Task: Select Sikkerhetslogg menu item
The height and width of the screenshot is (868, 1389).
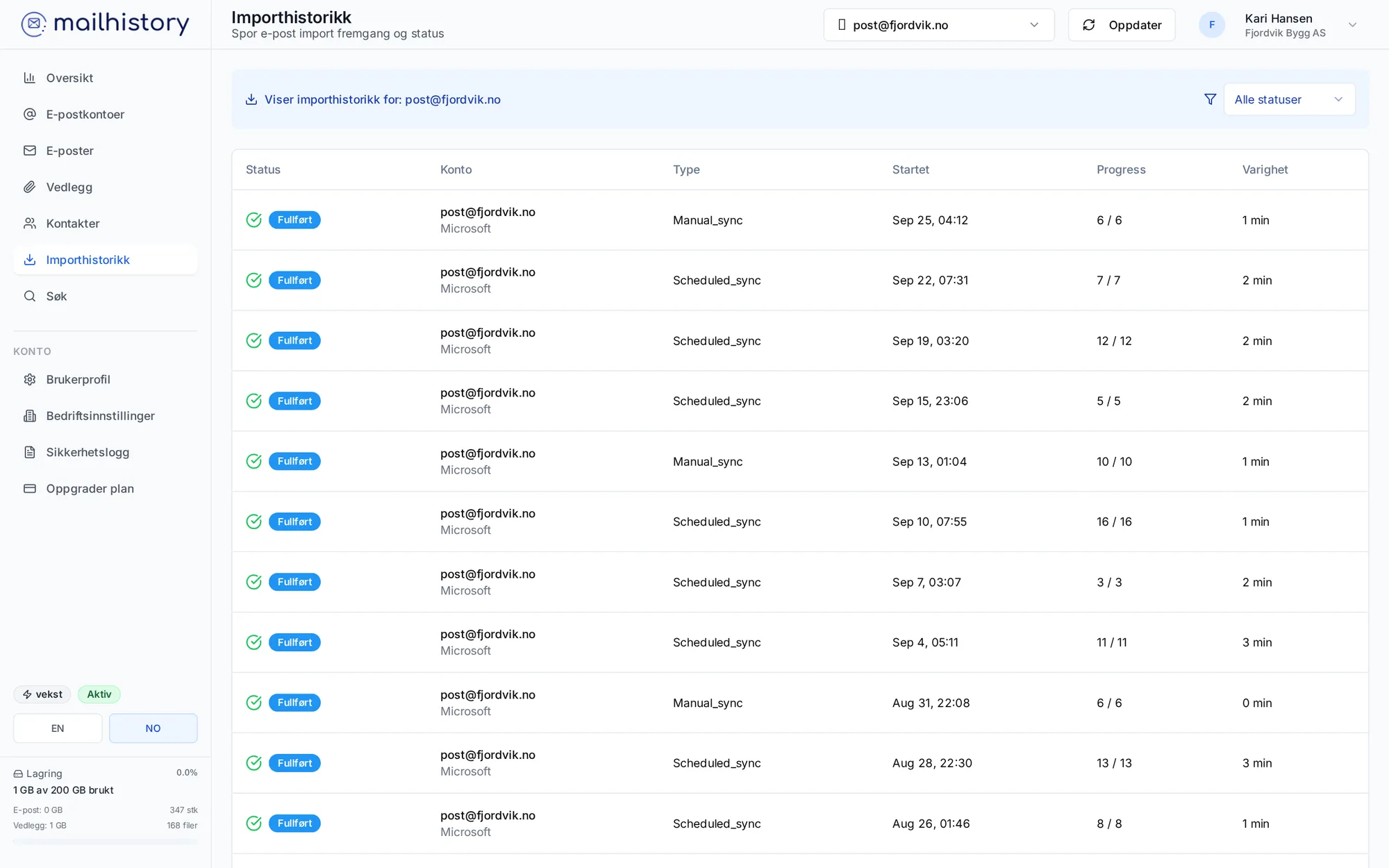Action: click(x=106, y=452)
